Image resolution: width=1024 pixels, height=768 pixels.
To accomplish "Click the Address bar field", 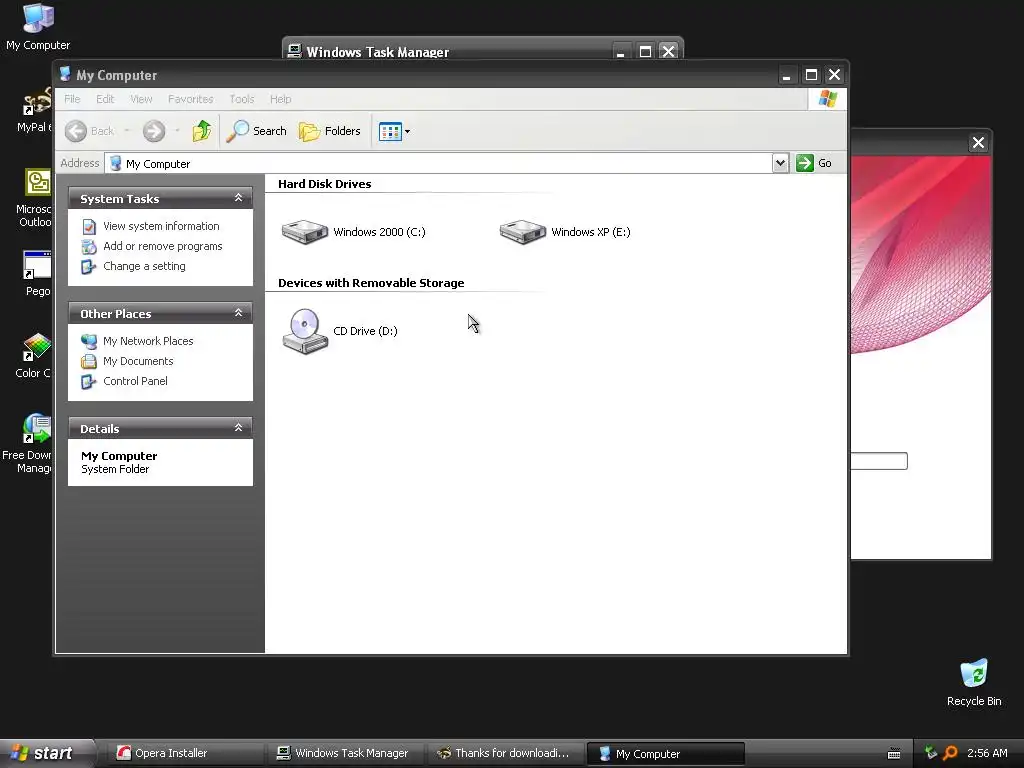I will [439, 163].
